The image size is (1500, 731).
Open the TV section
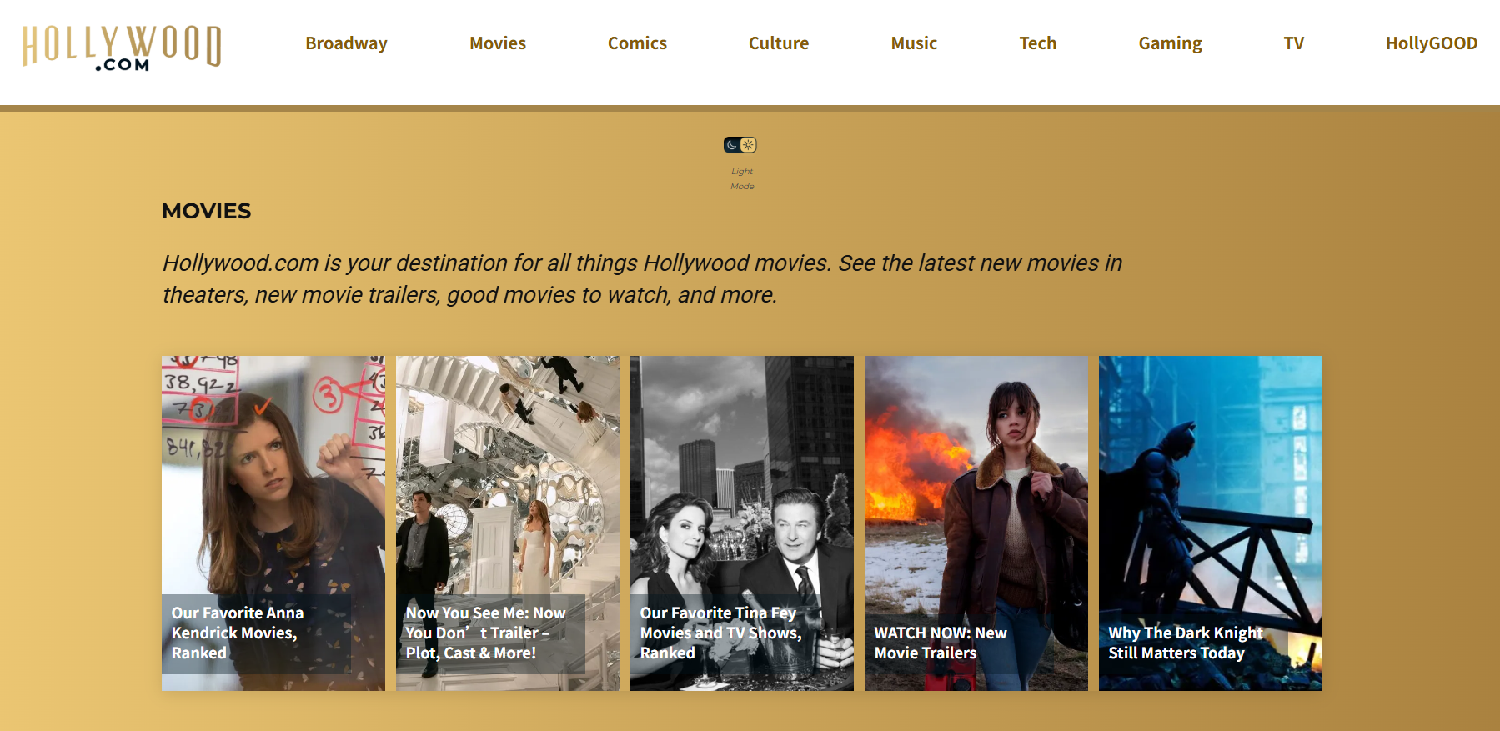(1294, 43)
